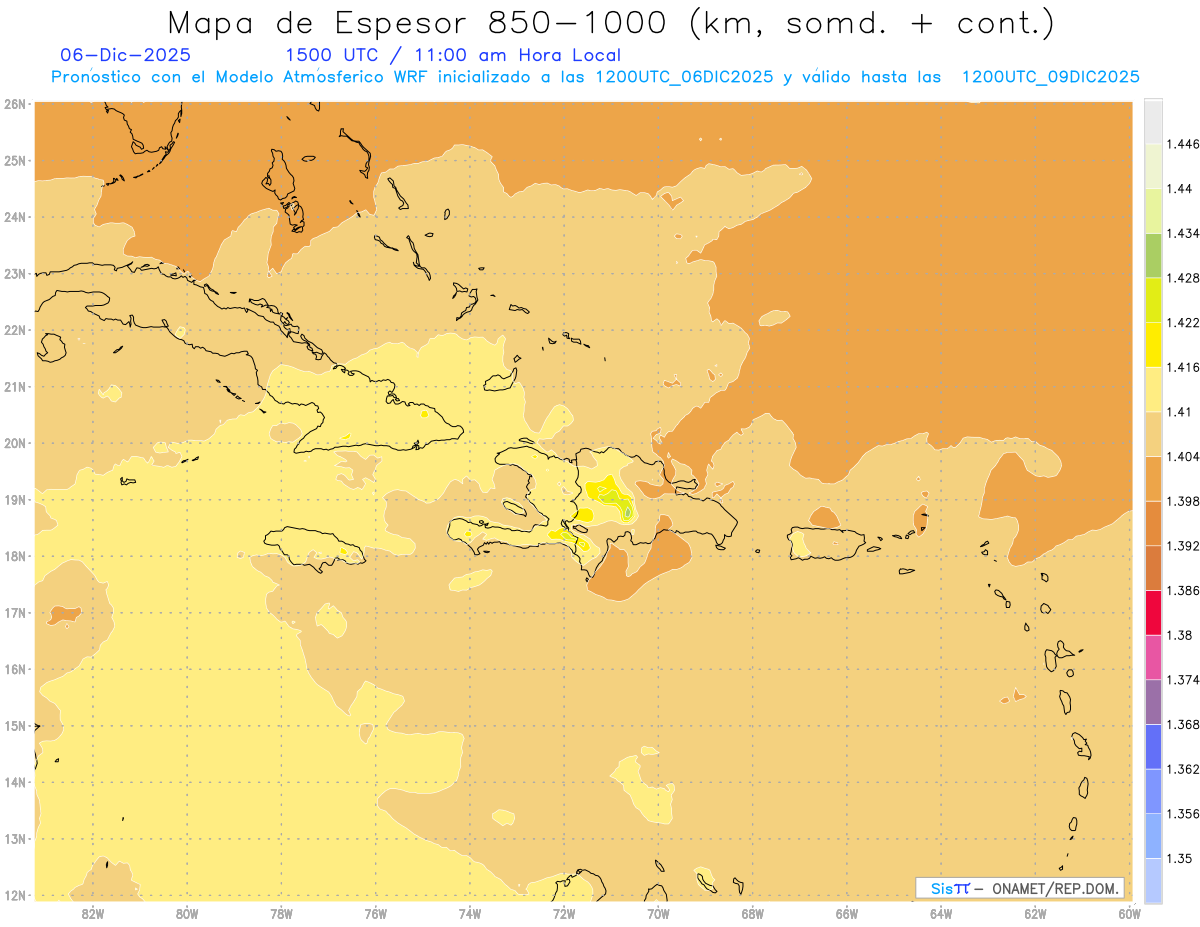Image resolution: width=1200 pixels, height=927 pixels.
Task: Click the 60W longitude label
Action: click(x=1130, y=913)
